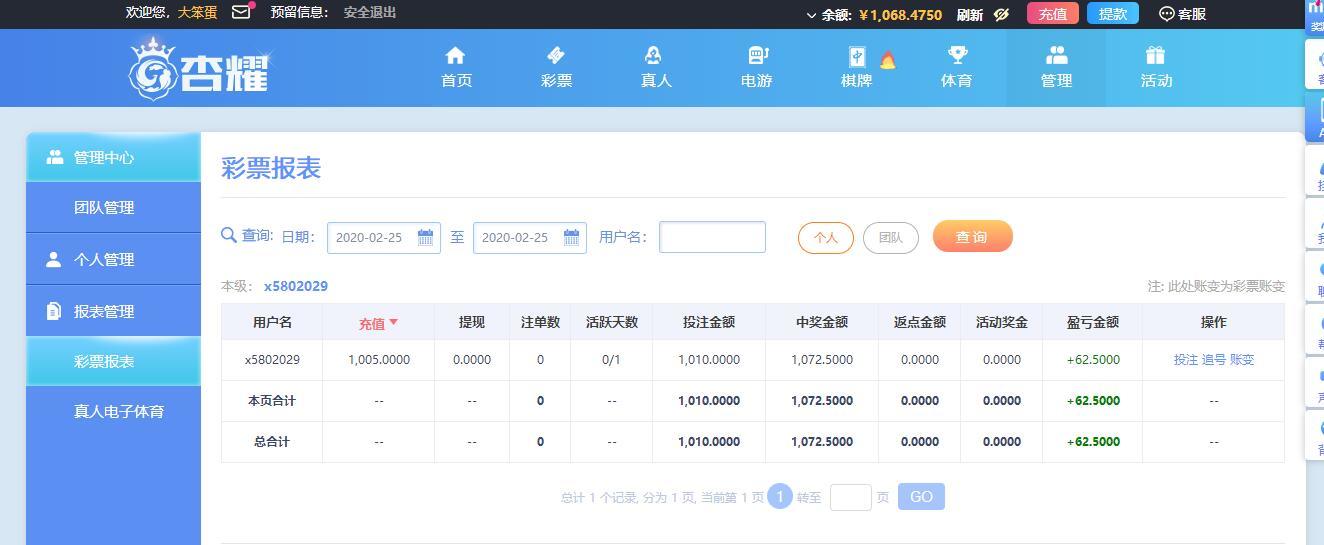The width and height of the screenshot is (1324, 545).
Task: Click the 查询 search button
Action: tap(972, 237)
